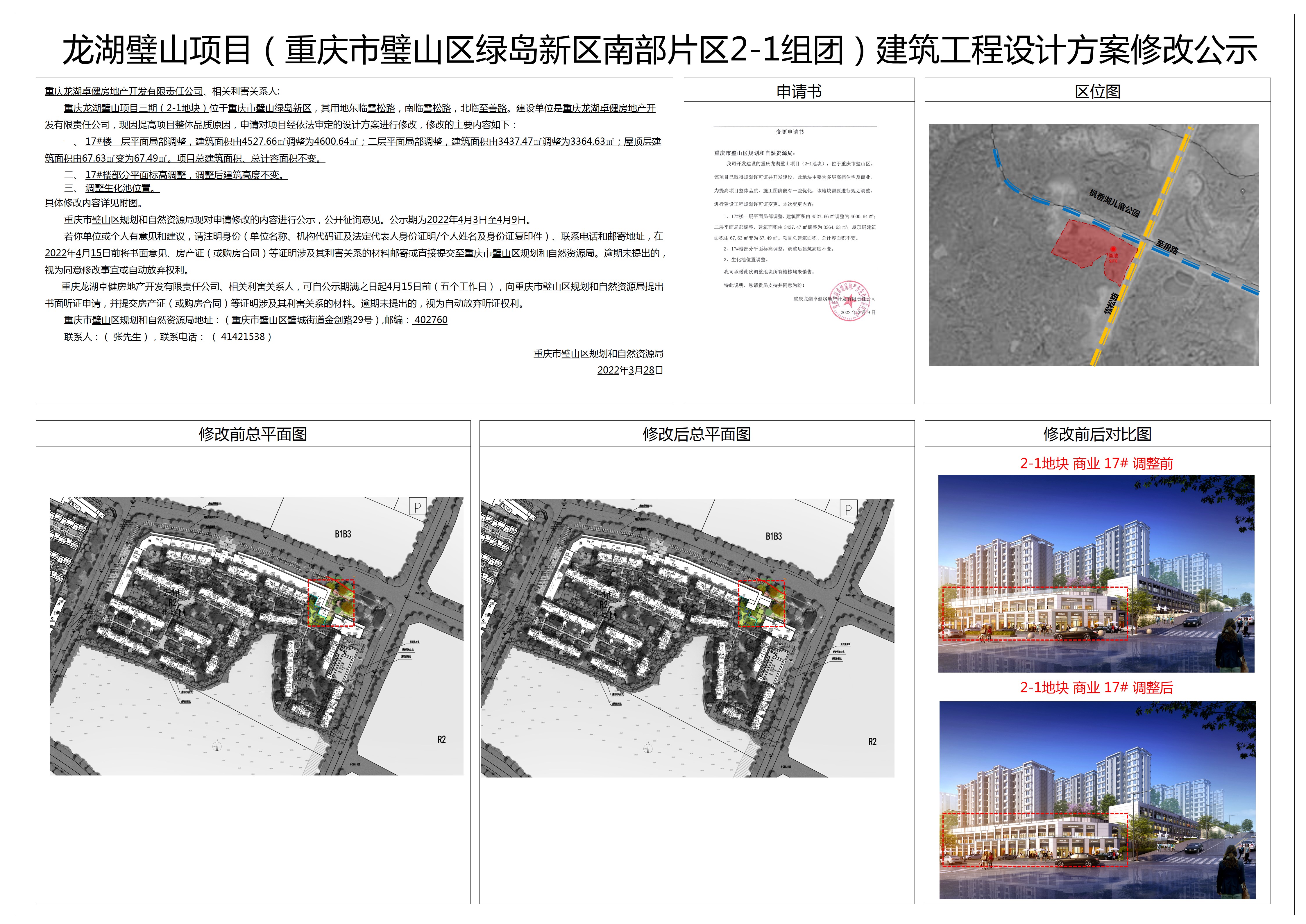This screenshot has width=1306, height=924.
Task: Click the P parking icon in 修改后总平面图
Action: tap(849, 509)
